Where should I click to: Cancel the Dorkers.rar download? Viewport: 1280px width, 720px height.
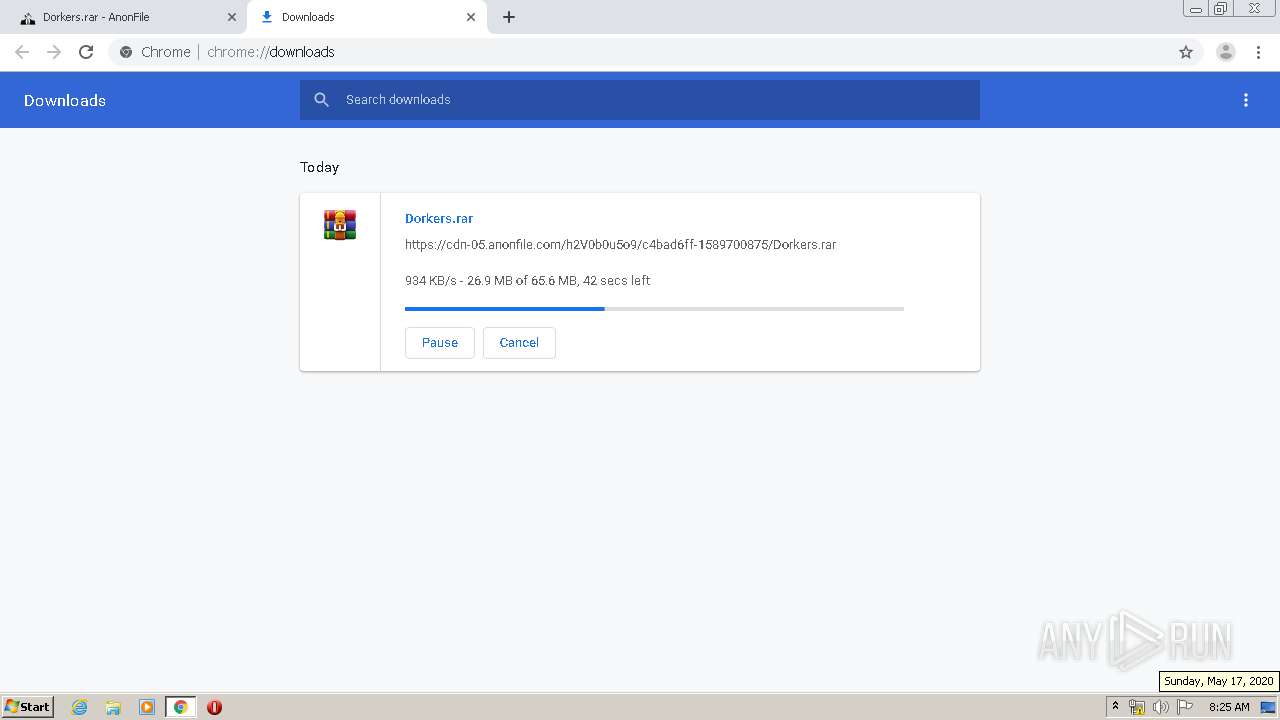point(519,342)
